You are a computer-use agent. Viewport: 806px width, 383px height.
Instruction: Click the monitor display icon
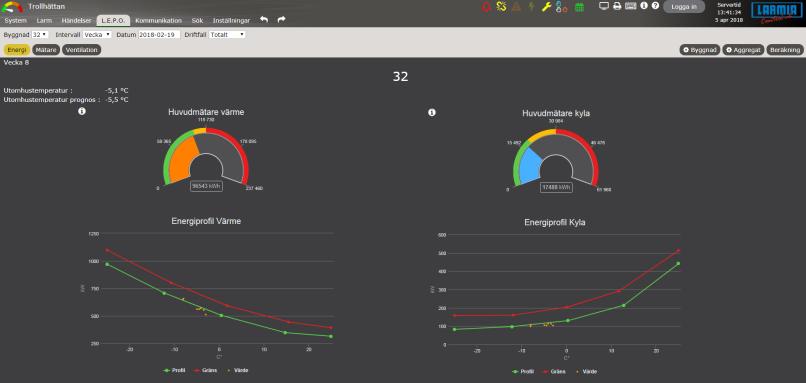604,6
